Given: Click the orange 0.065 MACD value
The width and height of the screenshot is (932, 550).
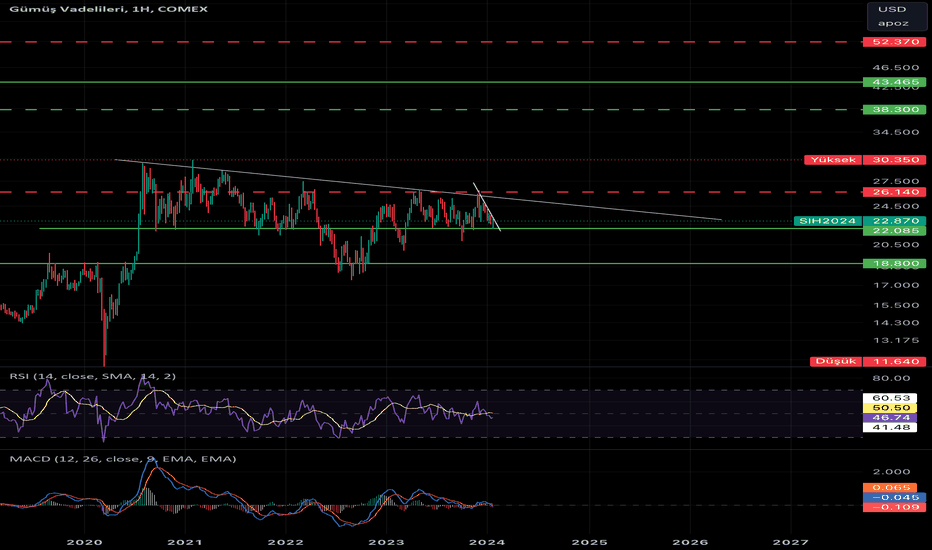Looking at the screenshot, I should (x=892, y=488).
